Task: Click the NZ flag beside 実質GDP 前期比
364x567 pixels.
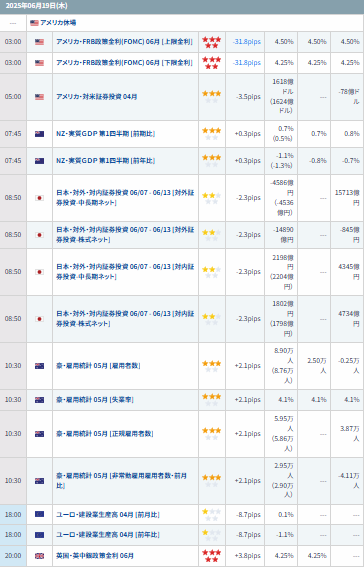Action: [39, 134]
